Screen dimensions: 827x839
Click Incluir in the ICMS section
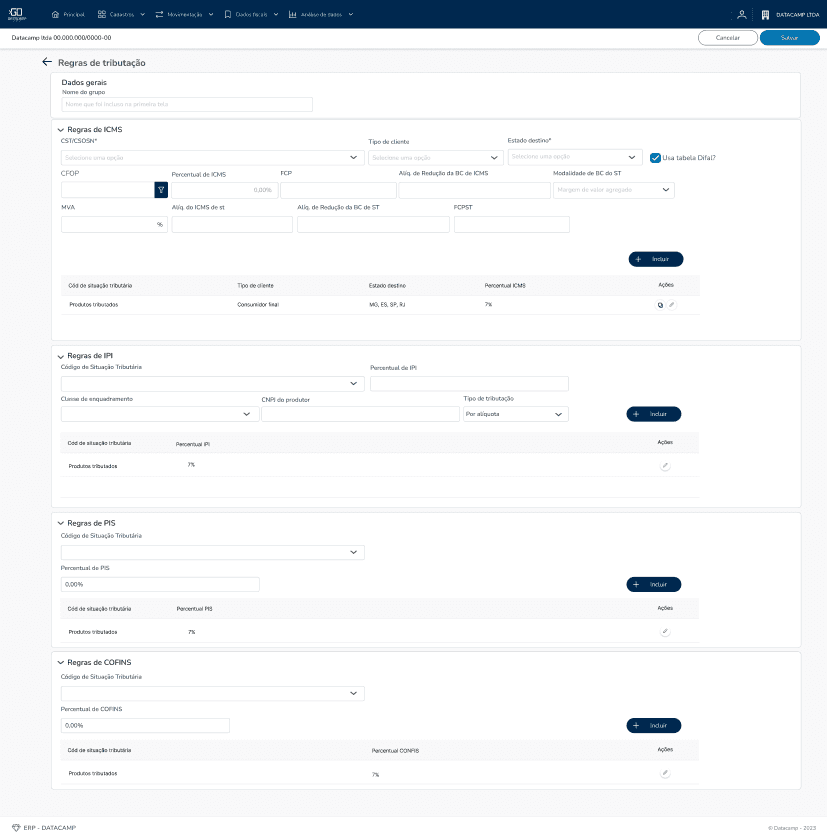click(x=656, y=259)
